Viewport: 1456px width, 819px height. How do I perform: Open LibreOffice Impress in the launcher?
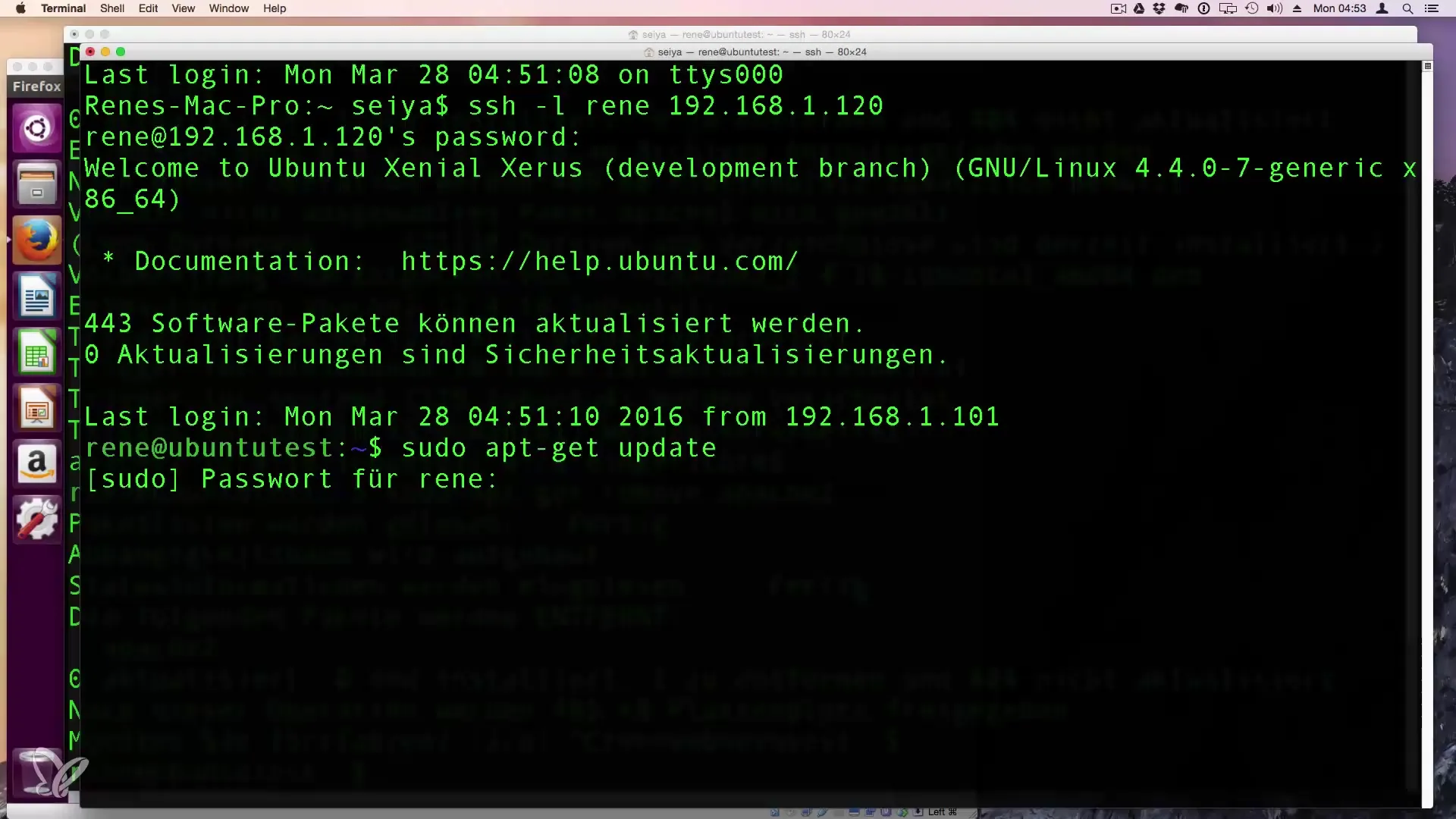point(36,409)
